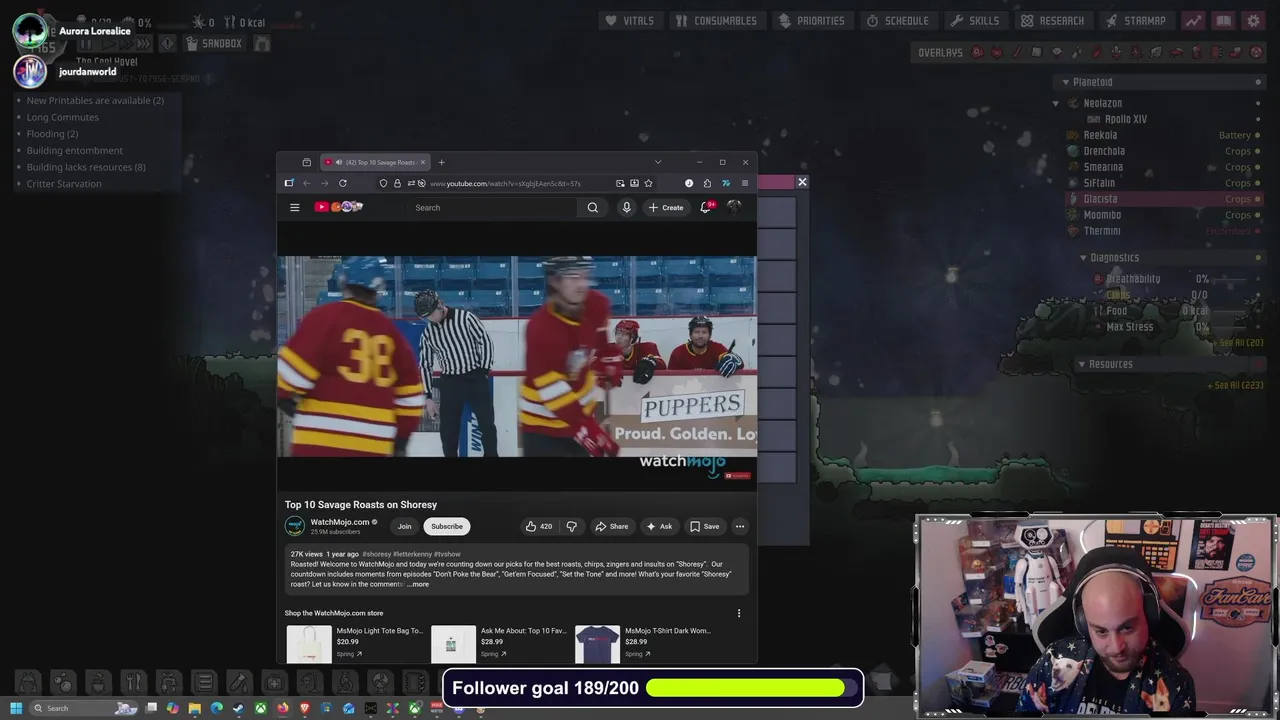Open the Priorities screen
The width and height of the screenshot is (1280, 720).
(812, 20)
